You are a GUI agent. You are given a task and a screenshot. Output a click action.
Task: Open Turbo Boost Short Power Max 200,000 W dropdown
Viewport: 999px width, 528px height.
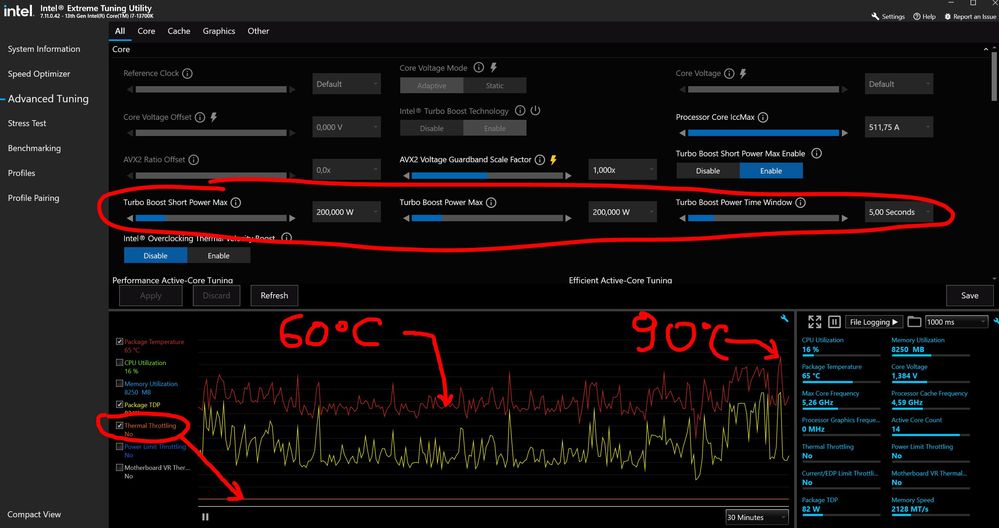point(346,212)
